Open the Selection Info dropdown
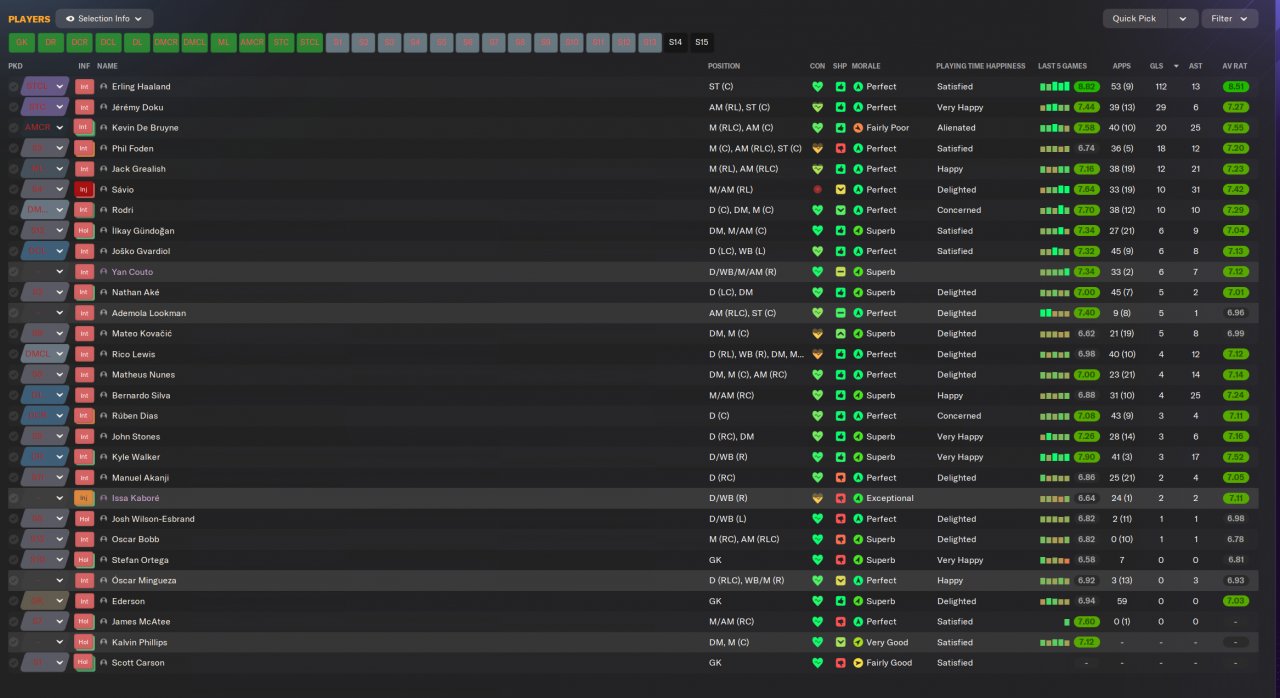This screenshot has height=698, width=1280. (105, 18)
